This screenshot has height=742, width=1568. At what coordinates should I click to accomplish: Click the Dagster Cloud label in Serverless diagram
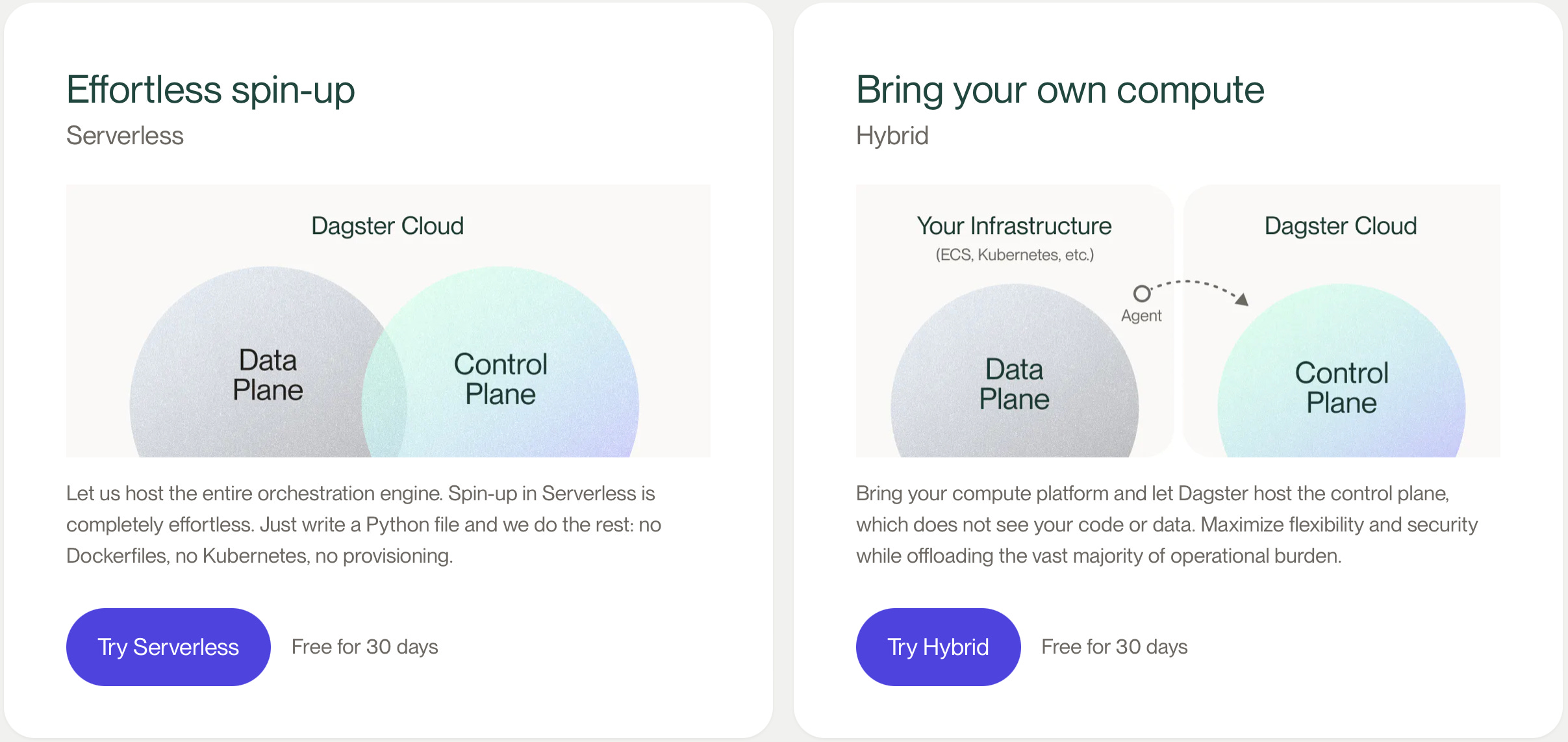[x=388, y=226]
